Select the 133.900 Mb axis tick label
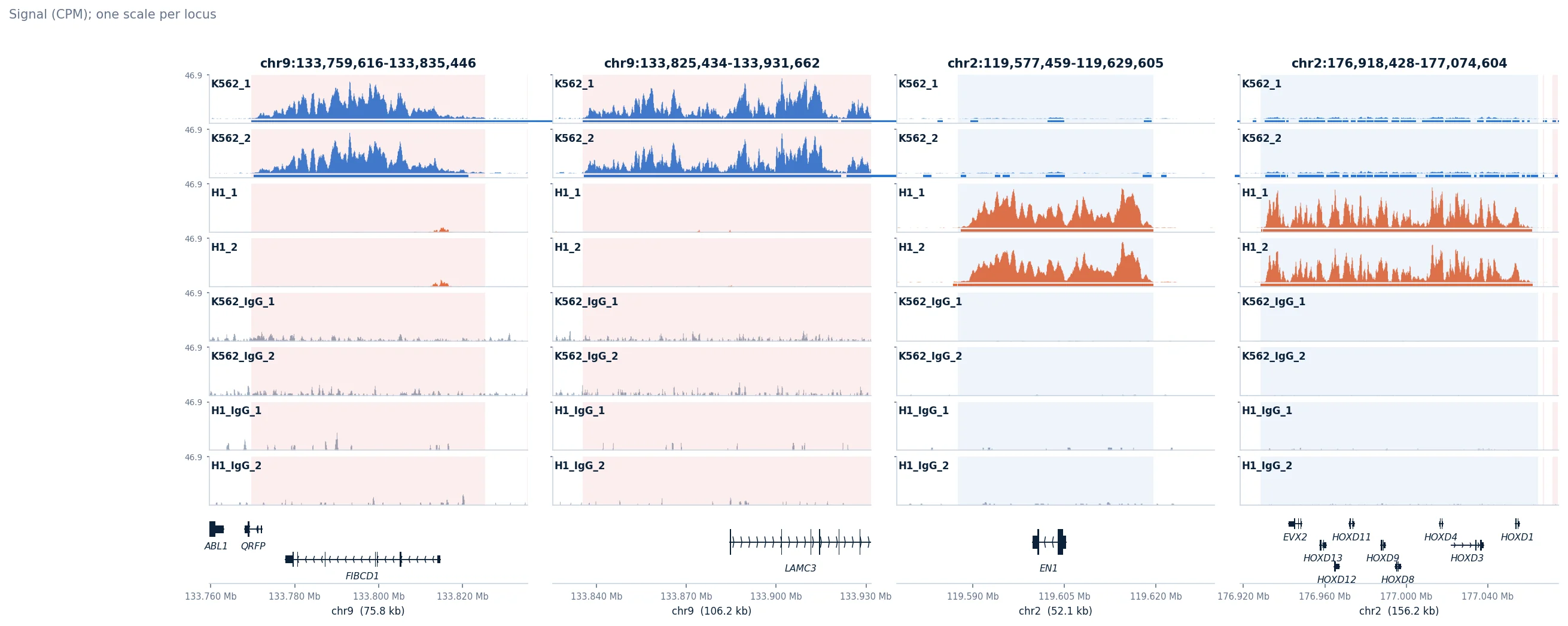 coord(776,597)
